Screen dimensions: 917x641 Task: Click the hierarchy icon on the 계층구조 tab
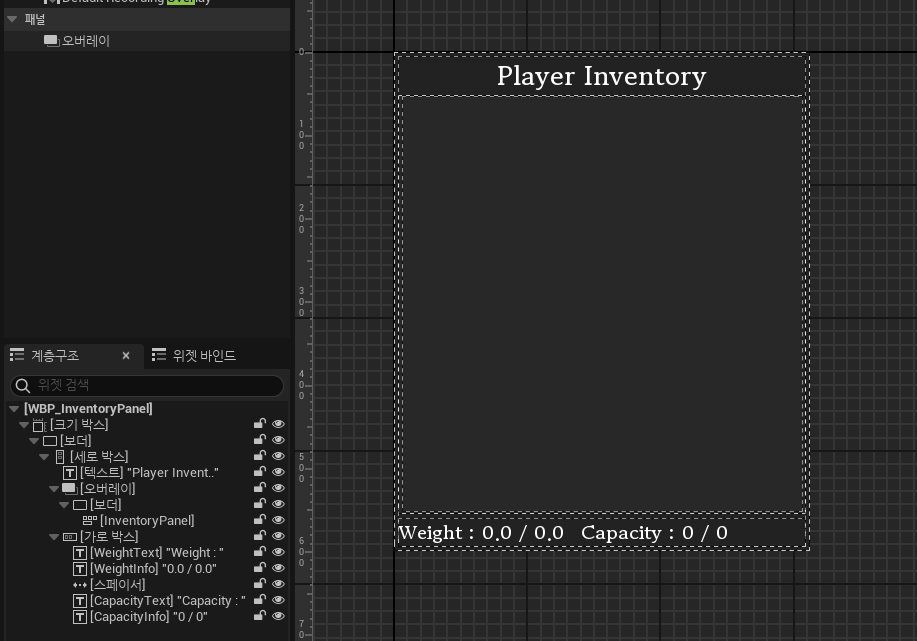pos(17,354)
